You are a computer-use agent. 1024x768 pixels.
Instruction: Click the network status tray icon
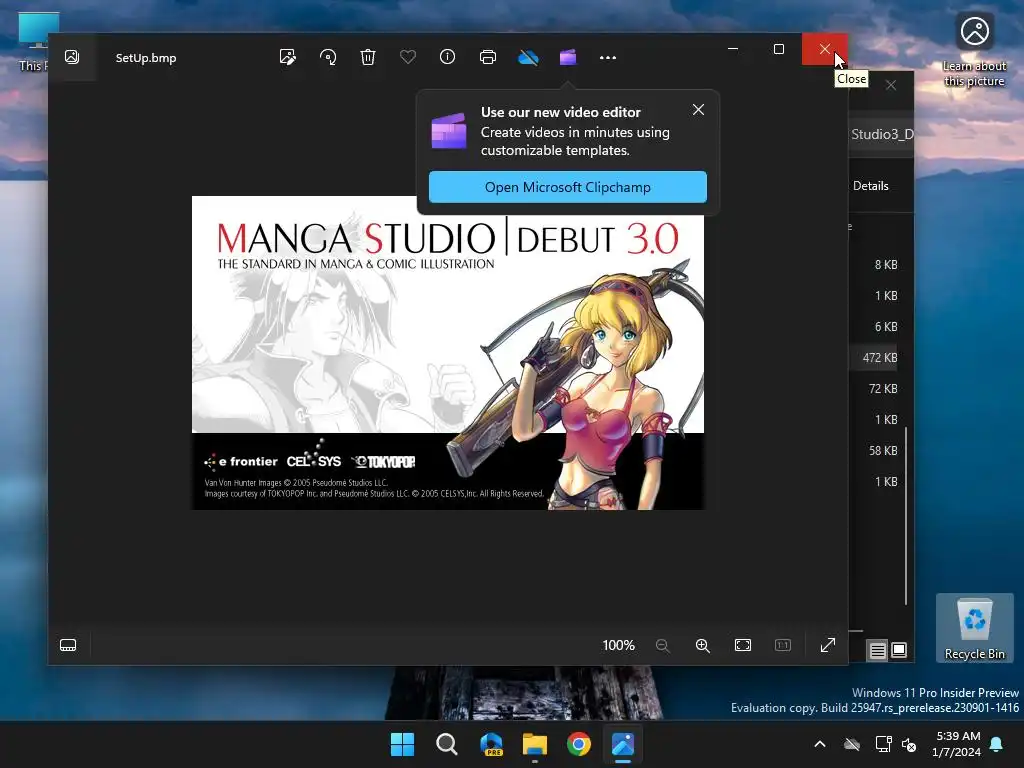click(883, 744)
